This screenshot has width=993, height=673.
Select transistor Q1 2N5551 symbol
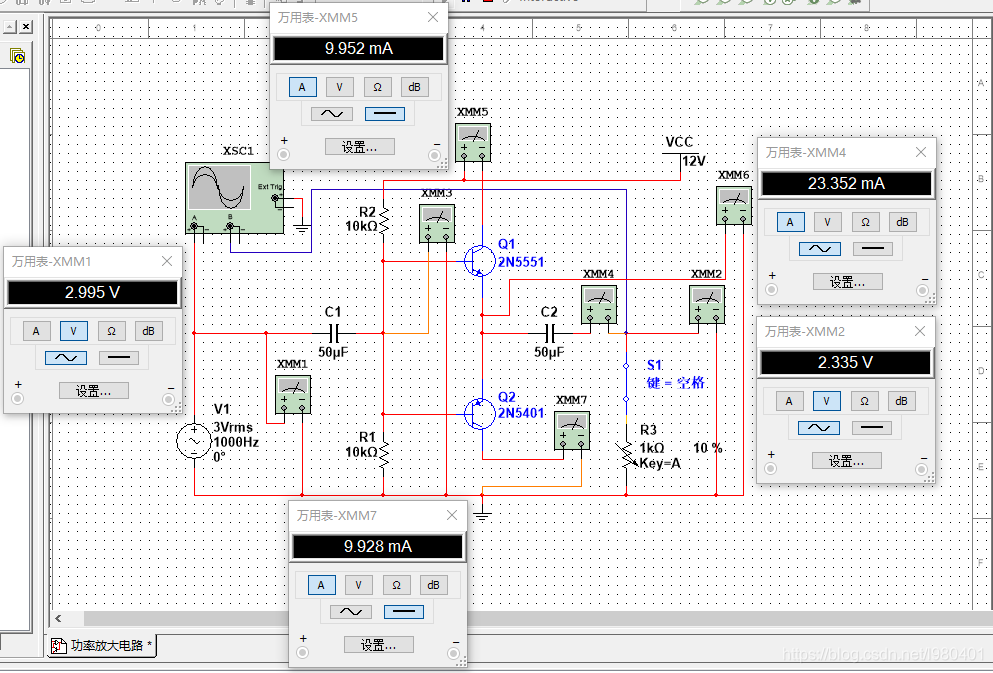[479, 260]
